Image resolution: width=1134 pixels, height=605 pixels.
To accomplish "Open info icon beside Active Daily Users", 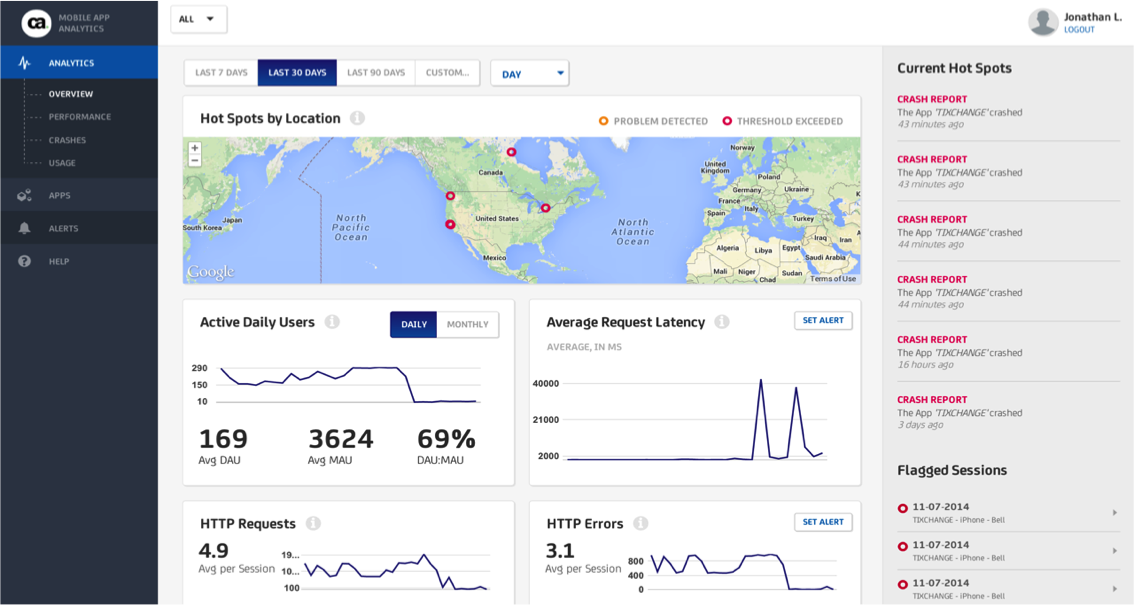I will 332,322.
